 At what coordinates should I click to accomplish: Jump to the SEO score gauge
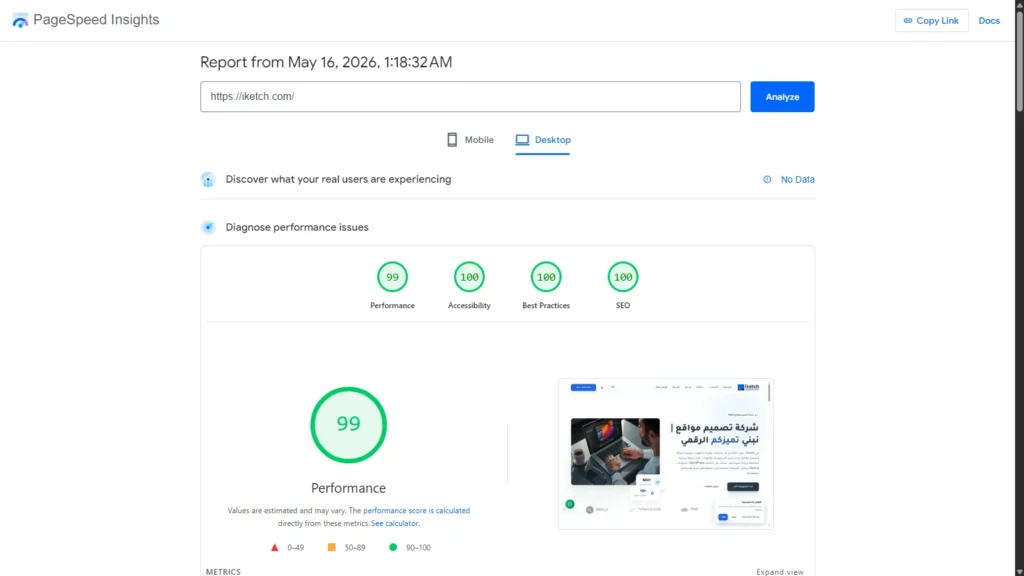coord(622,277)
